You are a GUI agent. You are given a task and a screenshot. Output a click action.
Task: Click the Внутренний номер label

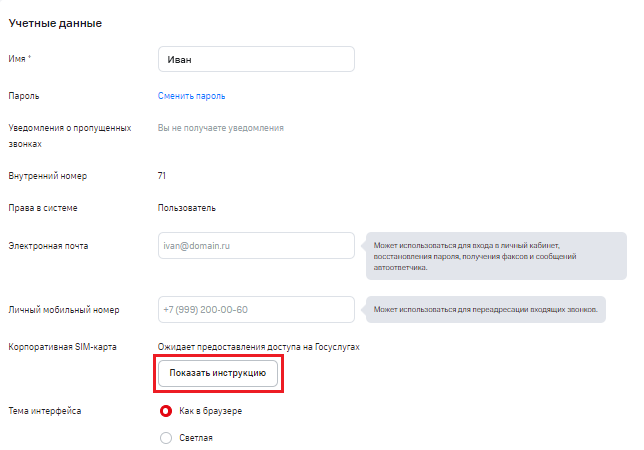(47, 176)
